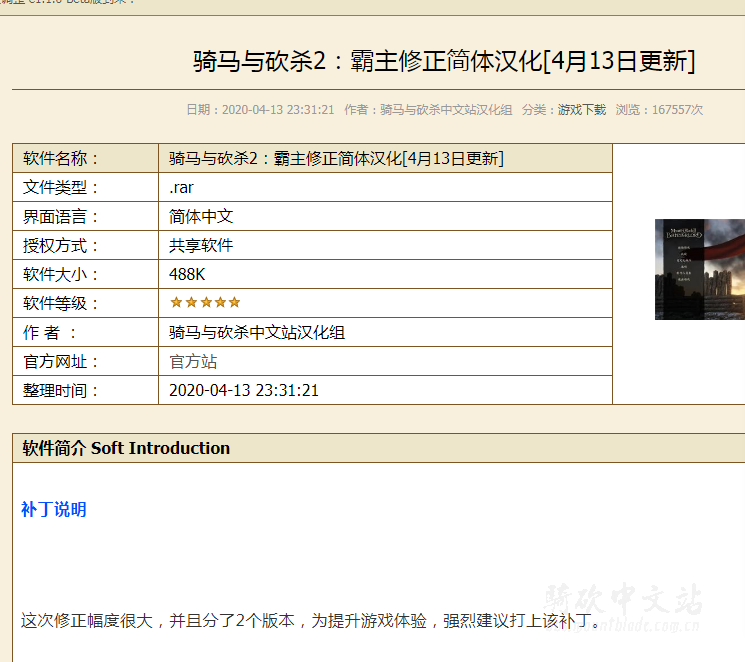The height and width of the screenshot is (662, 745).
Task: Click the 官方网址： label cell
Action: point(86,362)
